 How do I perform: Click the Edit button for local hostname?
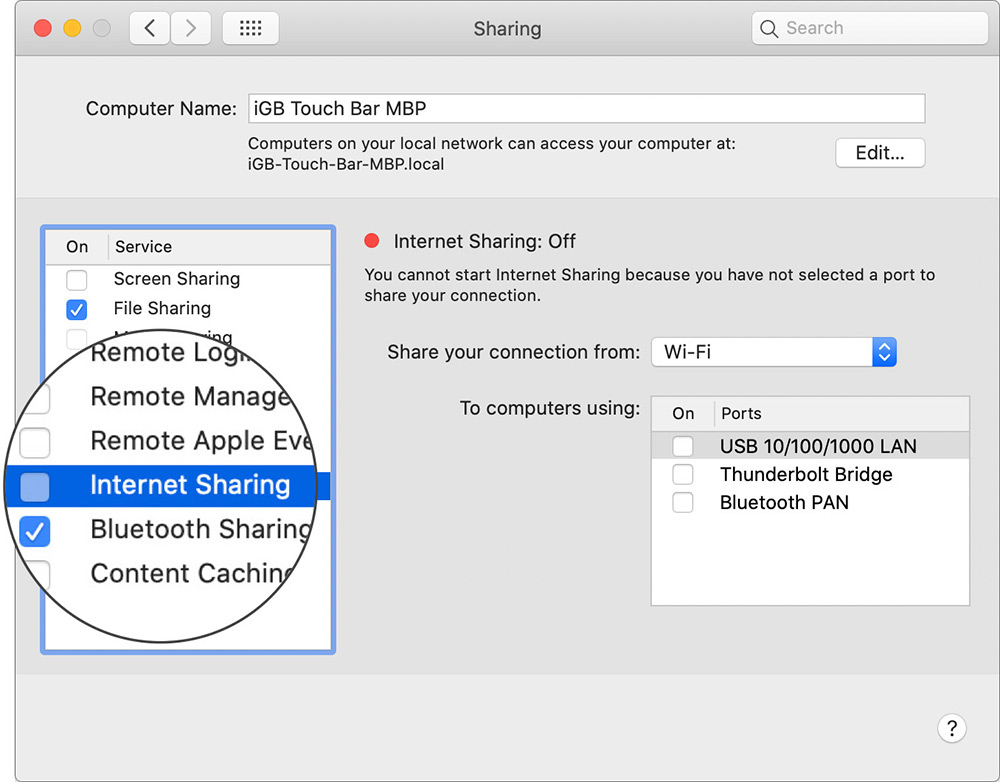pyautogui.click(x=880, y=152)
